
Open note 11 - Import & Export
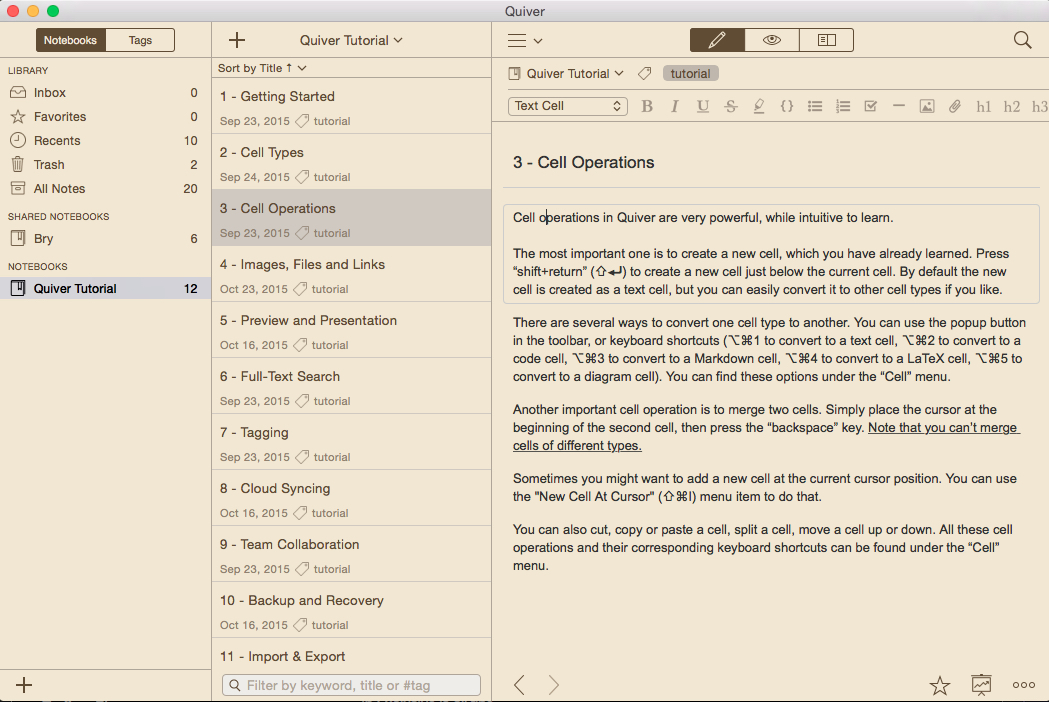click(351, 654)
